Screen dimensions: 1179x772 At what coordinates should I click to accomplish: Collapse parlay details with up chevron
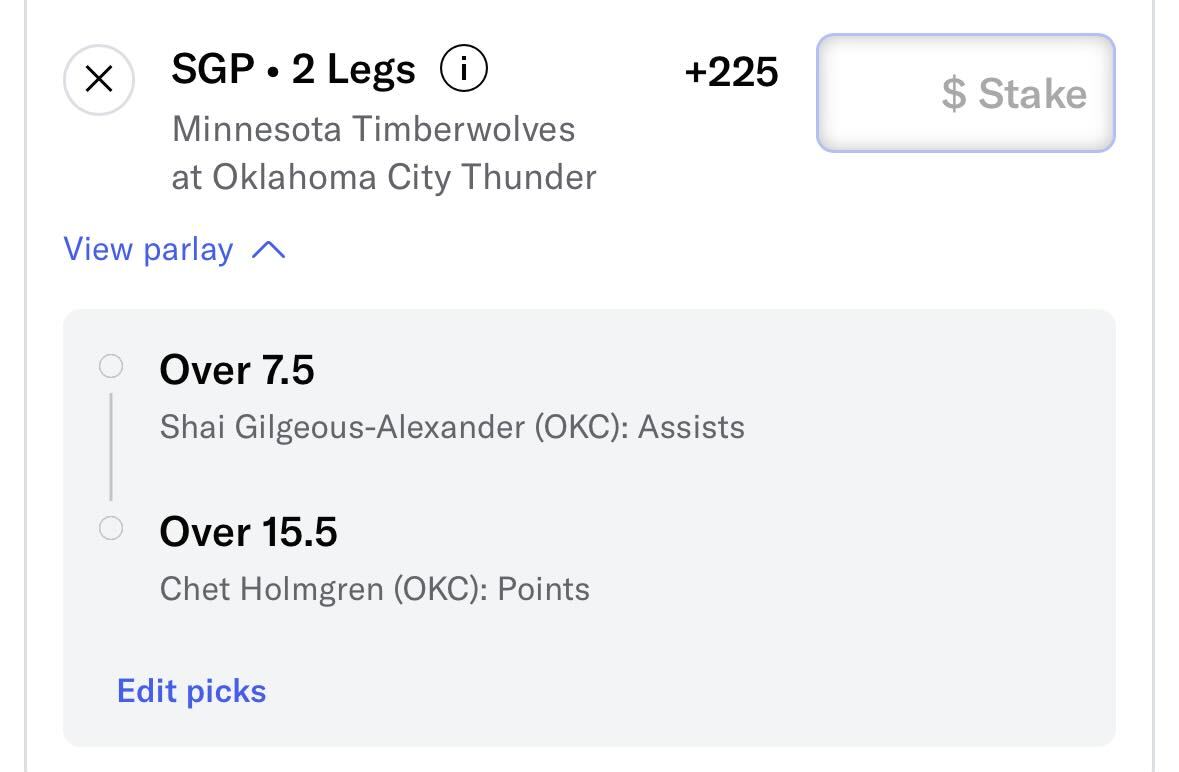pyautogui.click(x=268, y=250)
